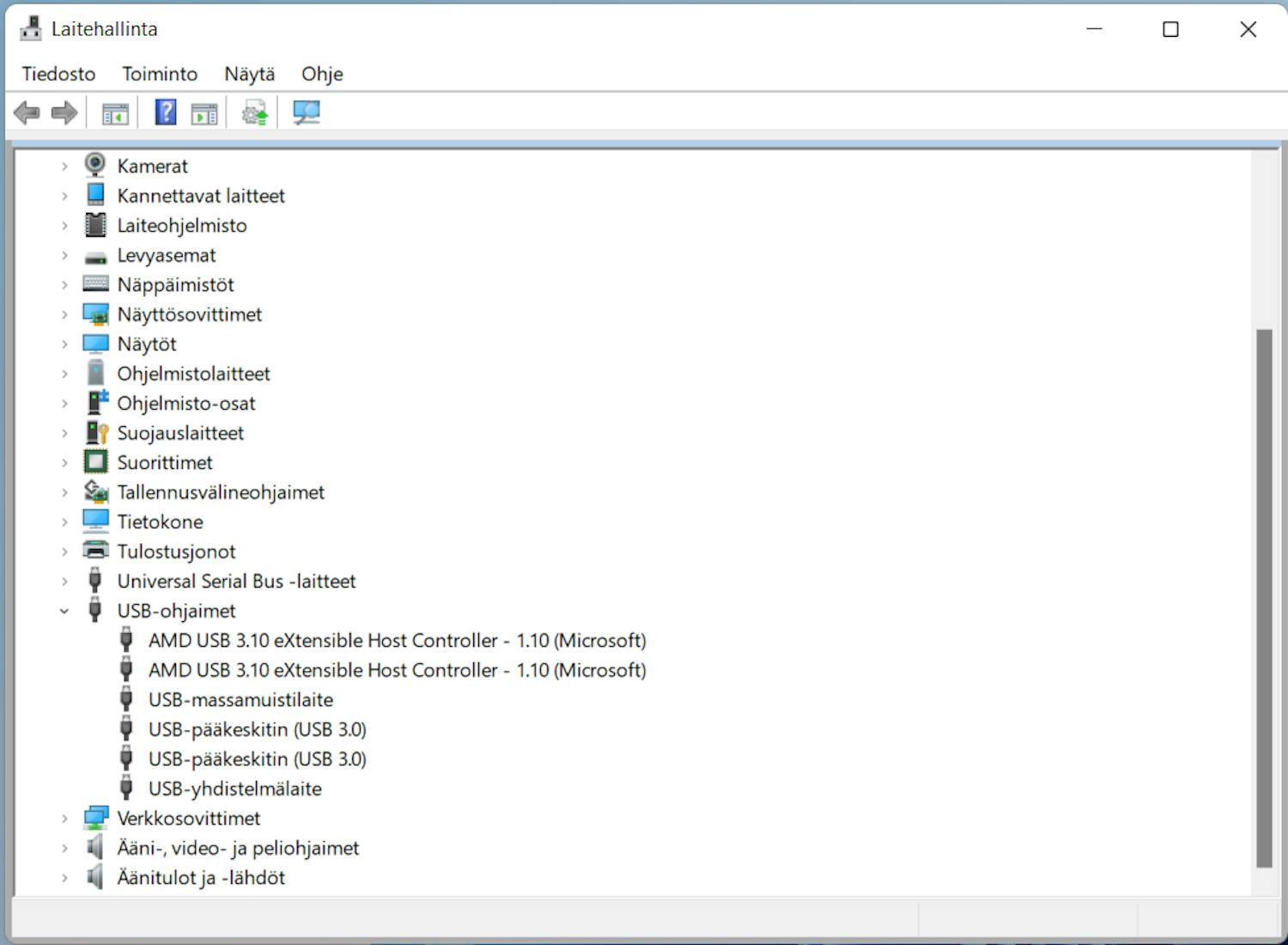Select the USB-yhdistelmälaite device
The width and height of the screenshot is (1288, 945).
click(x=234, y=789)
